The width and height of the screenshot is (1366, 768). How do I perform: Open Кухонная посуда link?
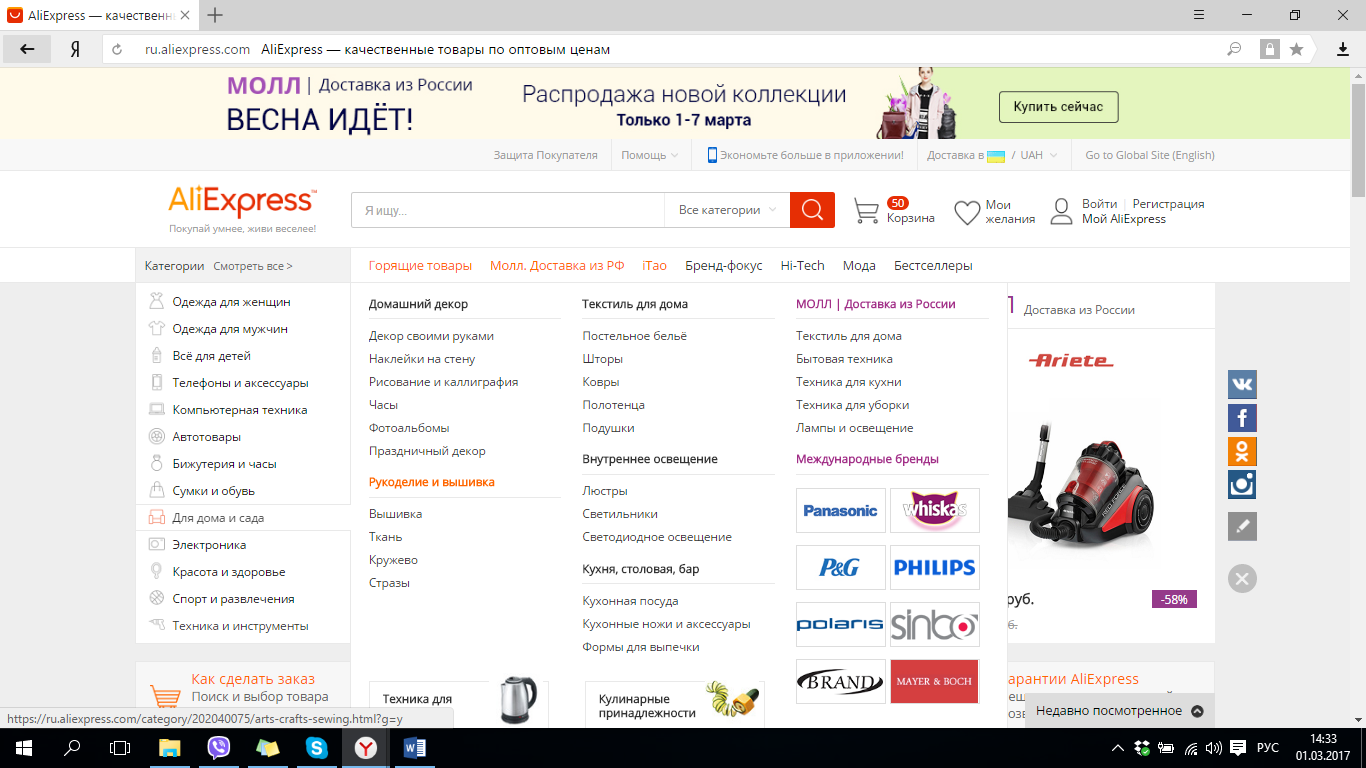[631, 601]
